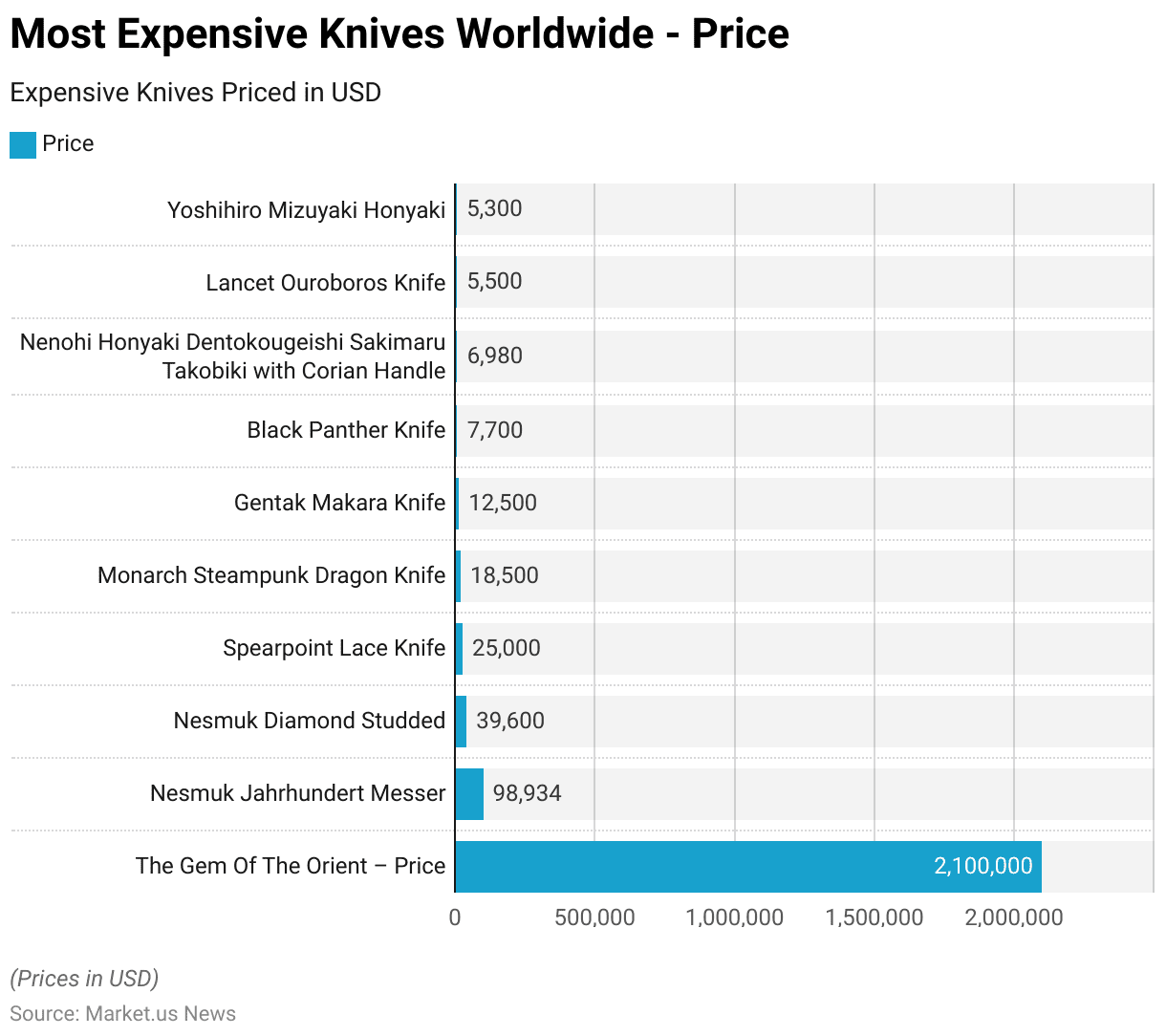Viewport: 1166px width, 1036px height.
Task: Click the Yoshihiro Mizuyaki Honyaki label
Action: tap(306, 210)
